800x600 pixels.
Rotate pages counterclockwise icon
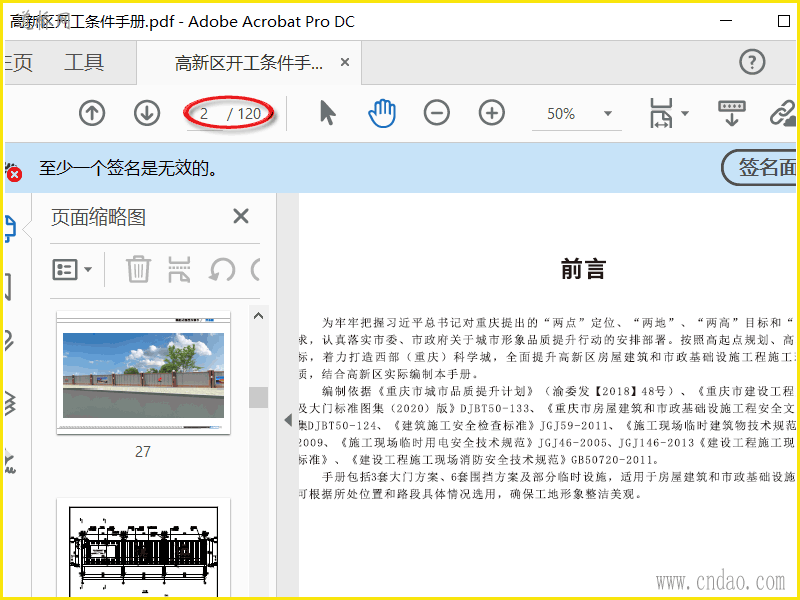pos(222,269)
